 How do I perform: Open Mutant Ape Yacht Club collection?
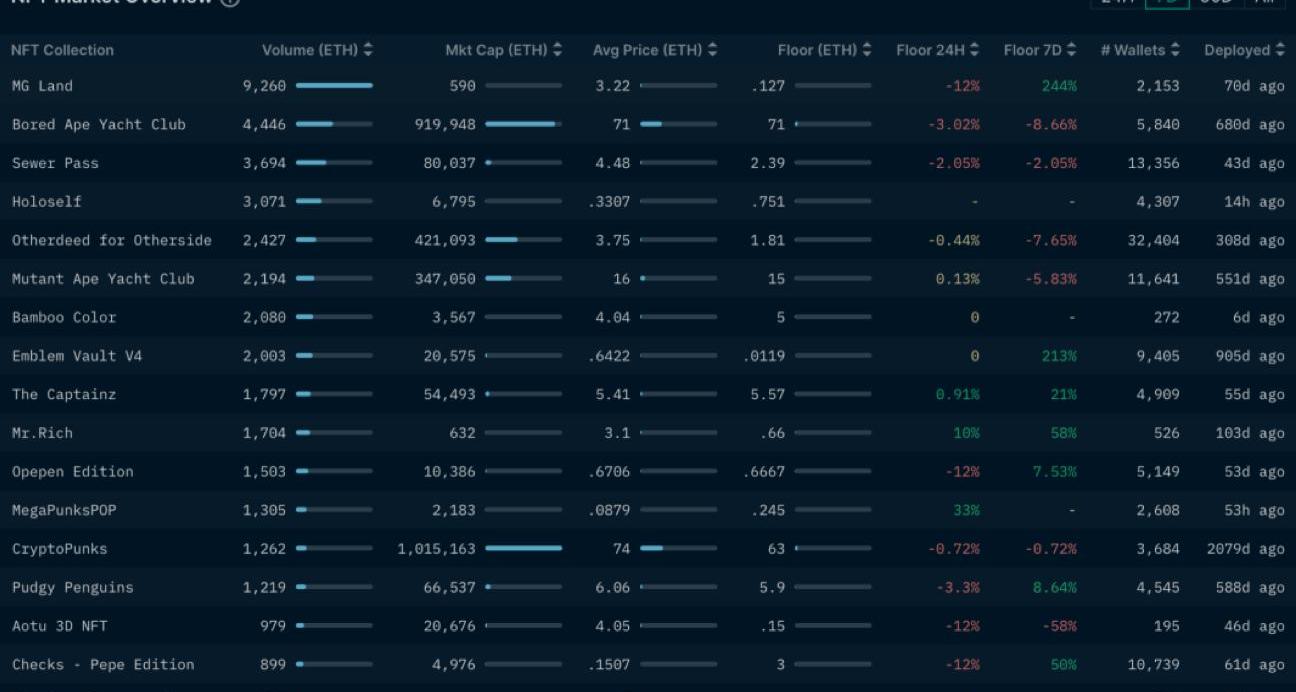(x=103, y=279)
